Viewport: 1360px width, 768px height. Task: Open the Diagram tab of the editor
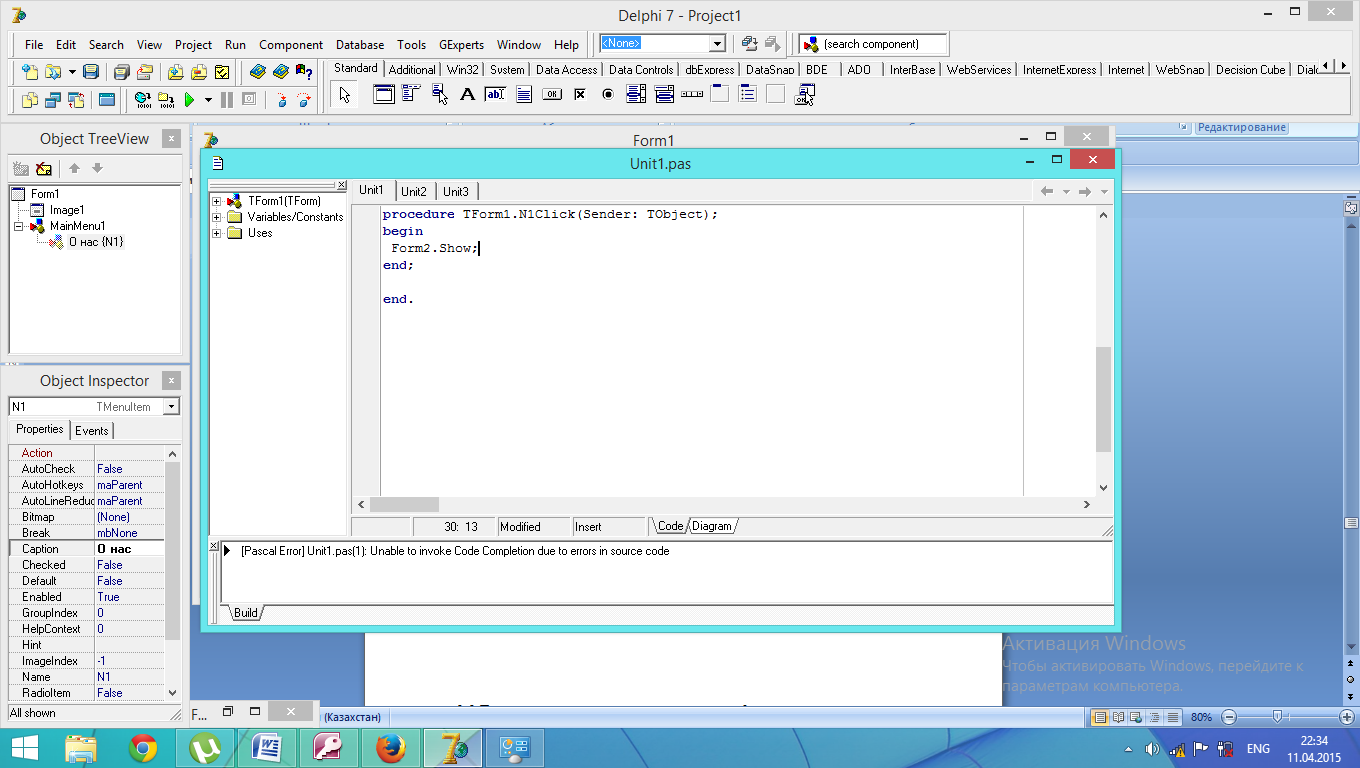(712, 526)
